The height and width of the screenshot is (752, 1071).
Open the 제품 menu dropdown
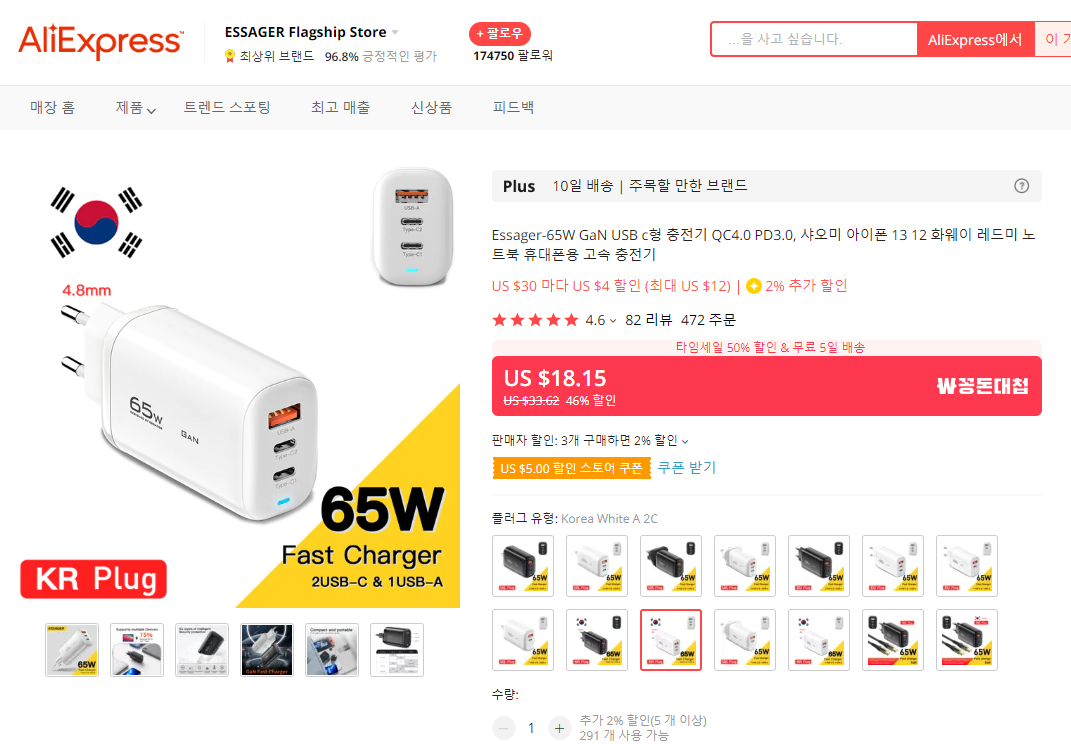click(x=135, y=107)
